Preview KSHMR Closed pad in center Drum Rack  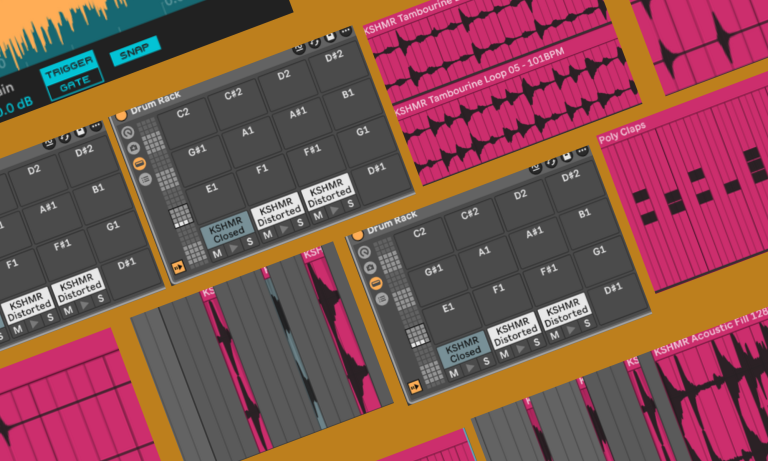point(234,247)
